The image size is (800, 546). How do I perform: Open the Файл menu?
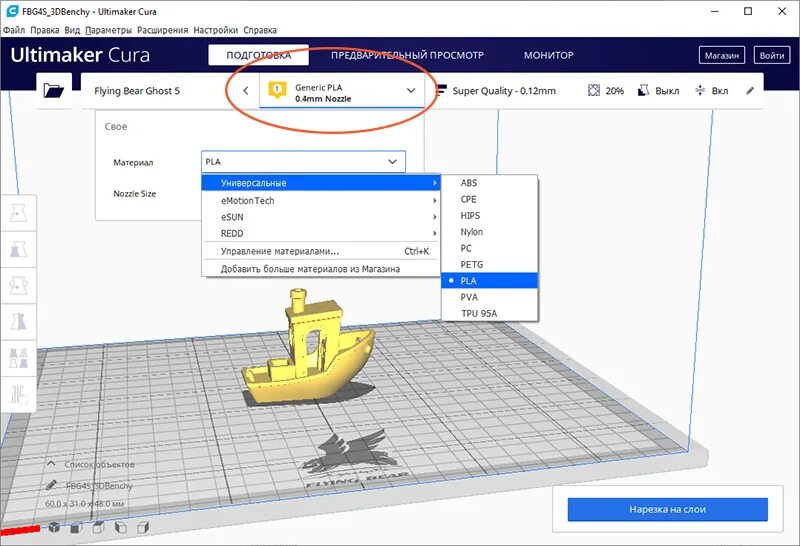point(14,30)
